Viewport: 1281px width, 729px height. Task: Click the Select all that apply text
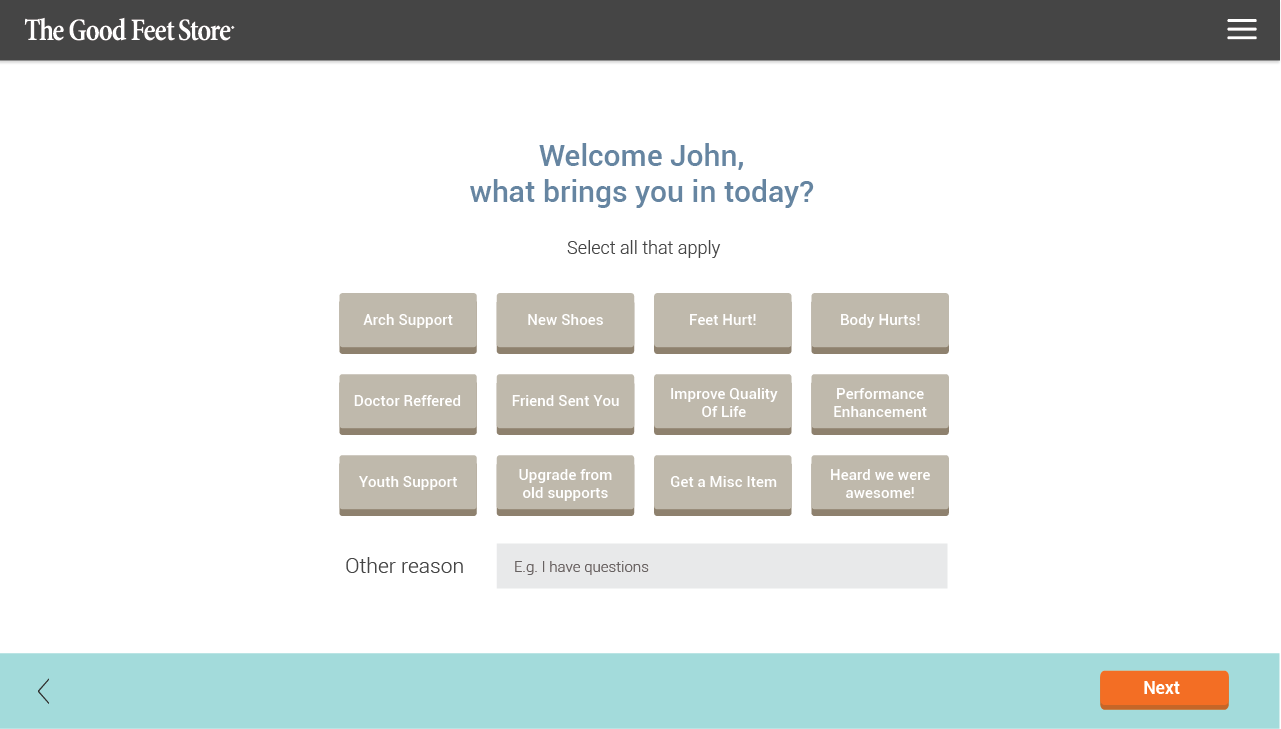coord(643,248)
